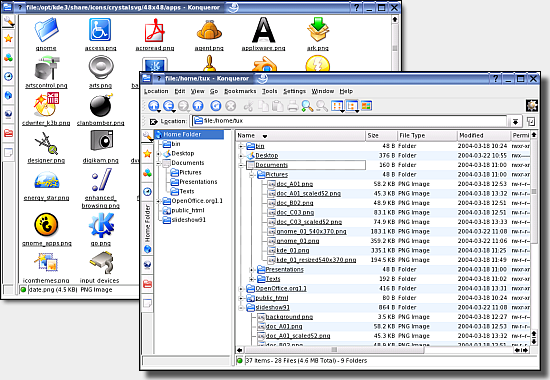Click ark.png icon in back window
Image resolution: width=550 pixels, height=380 pixels.
pyautogui.click(x=318, y=30)
